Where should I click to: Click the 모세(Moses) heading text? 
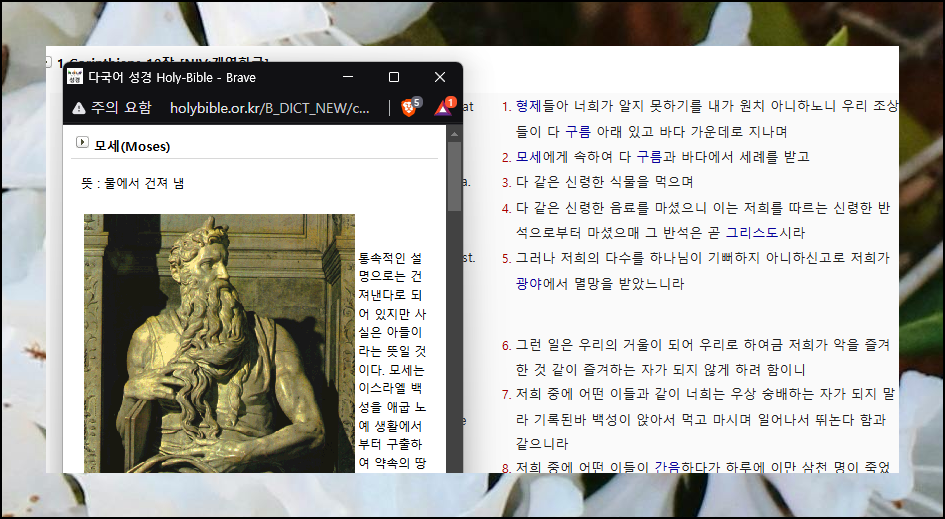[132, 146]
